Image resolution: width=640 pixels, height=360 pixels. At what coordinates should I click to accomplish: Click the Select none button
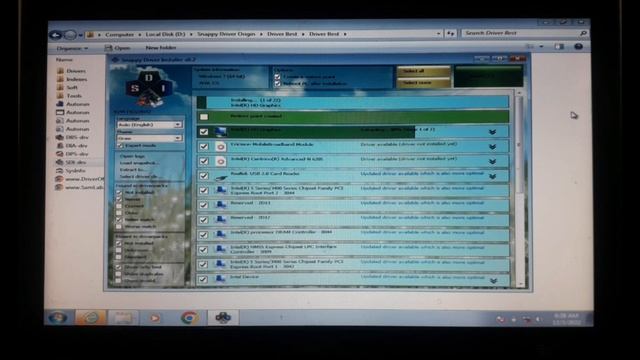point(423,82)
